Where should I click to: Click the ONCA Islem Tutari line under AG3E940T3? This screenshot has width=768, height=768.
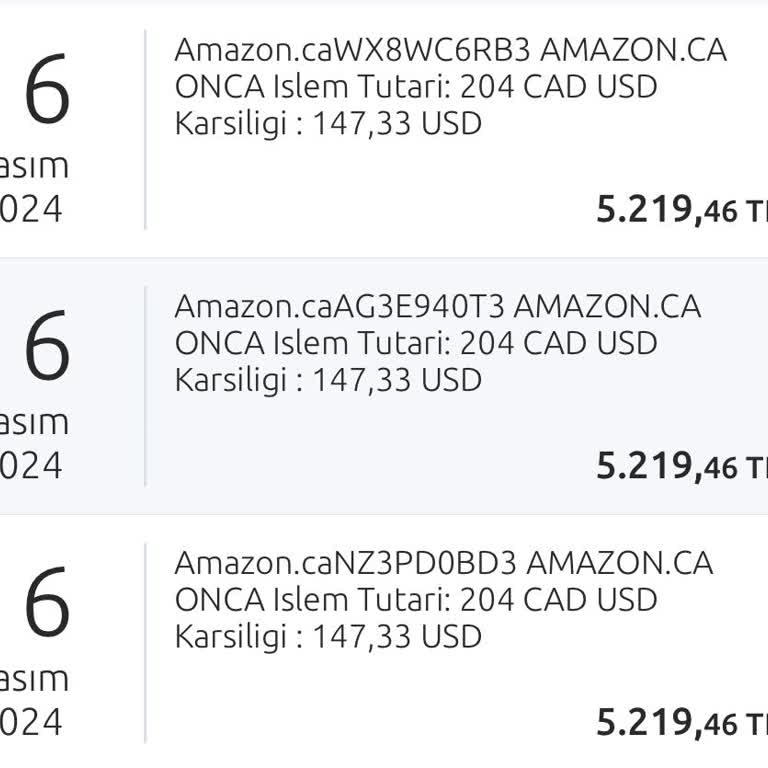pyautogui.click(x=416, y=343)
